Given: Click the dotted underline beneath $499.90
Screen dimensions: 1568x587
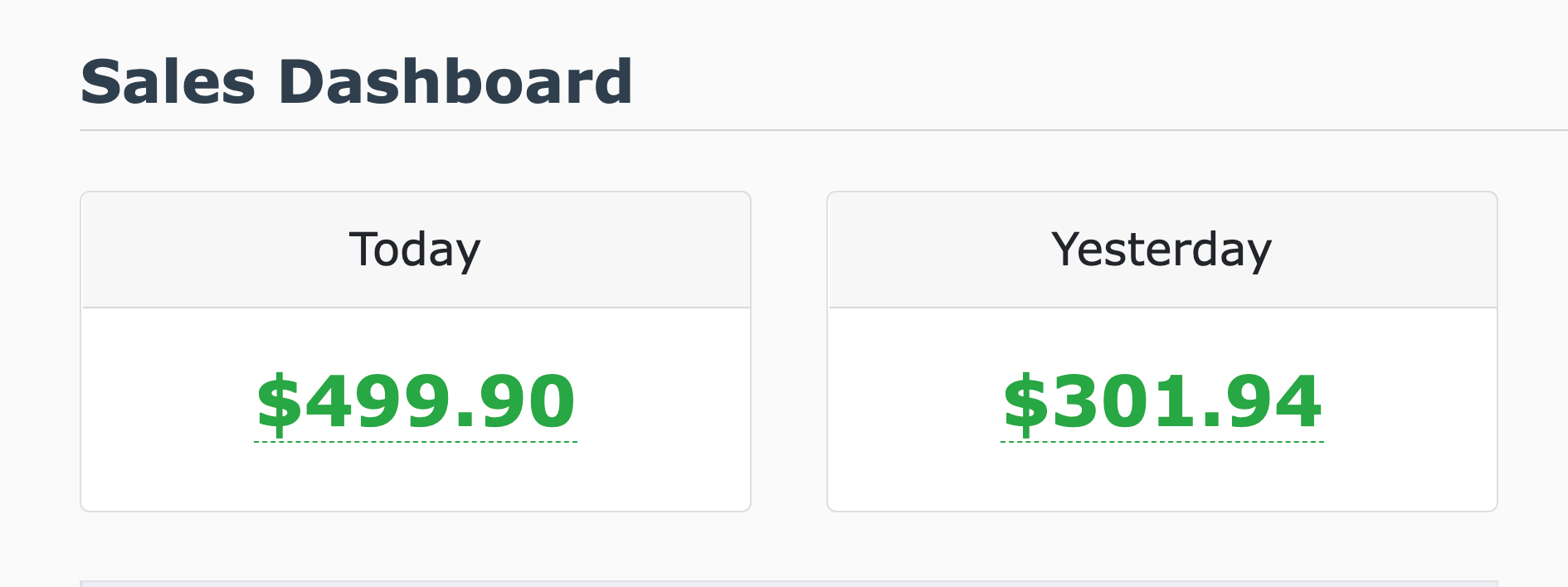Looking at the screenshot, I should pyautogui.click(x=416, y=442).
